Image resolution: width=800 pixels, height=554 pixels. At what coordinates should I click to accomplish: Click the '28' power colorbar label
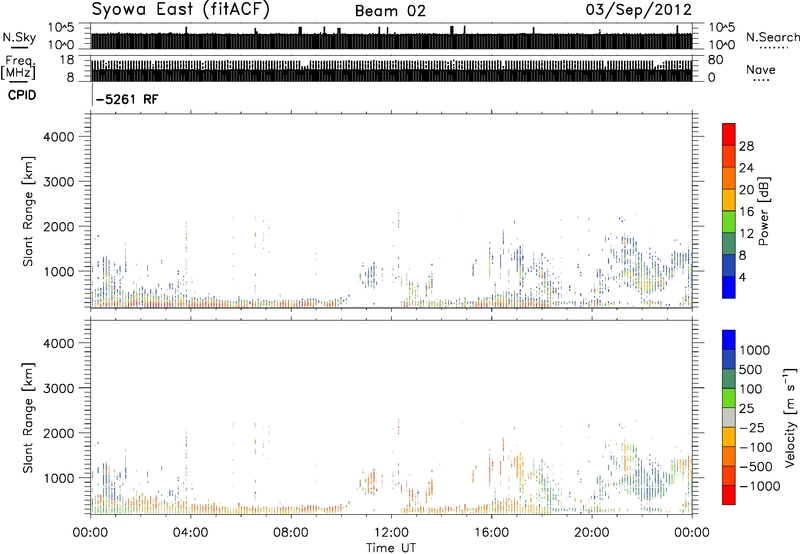(746, 146)
